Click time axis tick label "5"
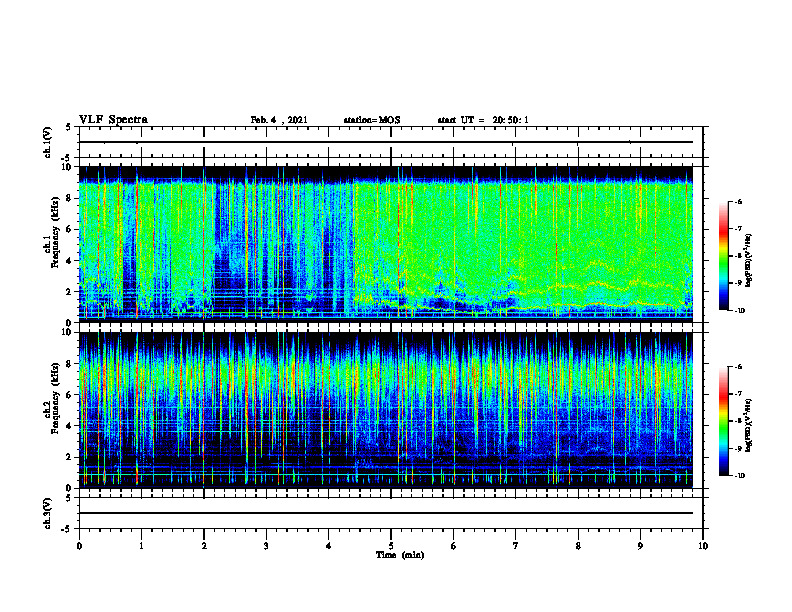 coord(391,546)
